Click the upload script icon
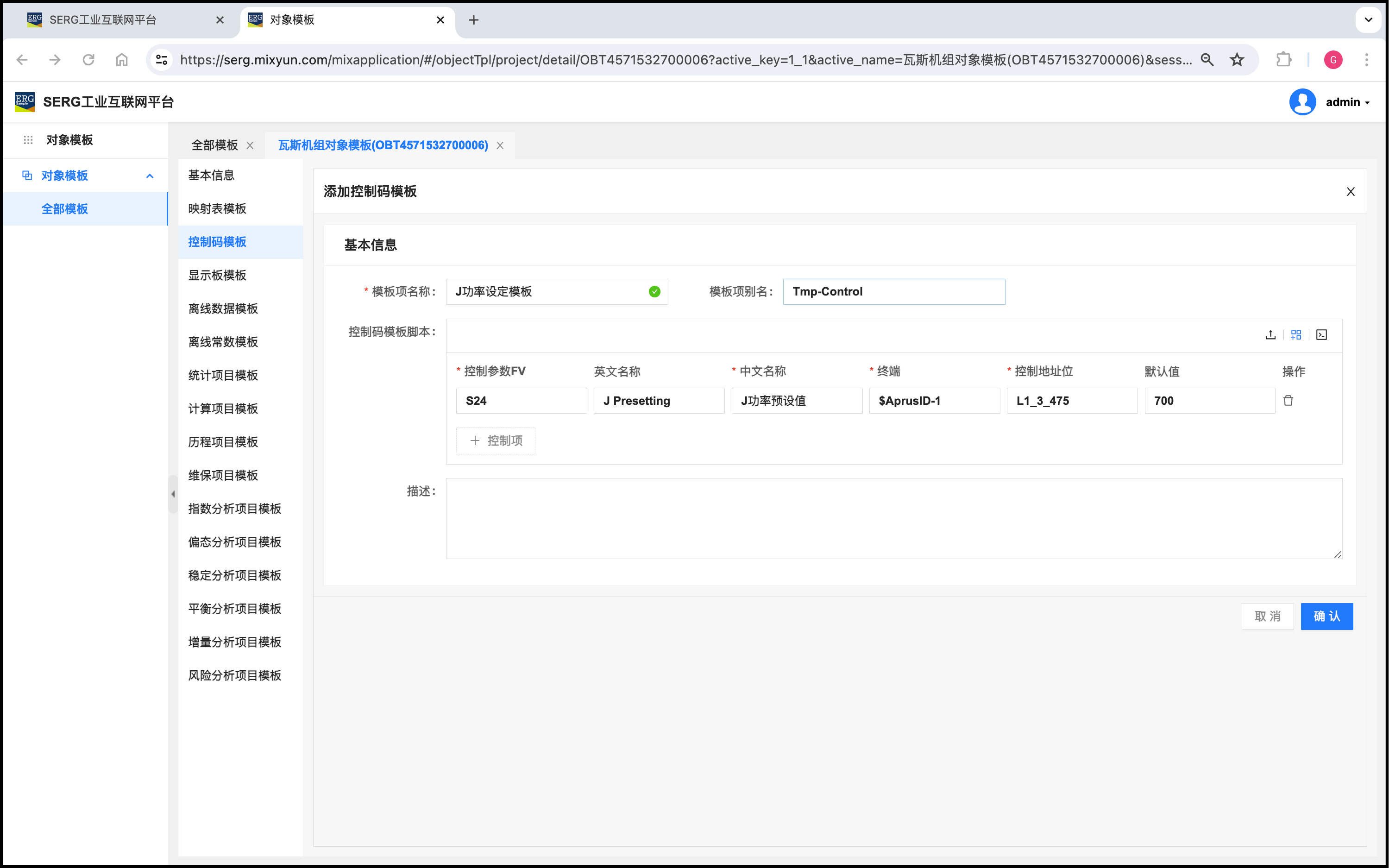The image size is (1389, 868). pos(1270,335)
